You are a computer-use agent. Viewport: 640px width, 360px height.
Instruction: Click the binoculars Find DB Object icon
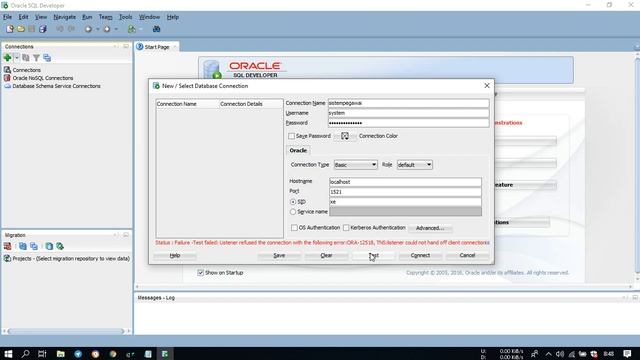[x=156, y=29]
